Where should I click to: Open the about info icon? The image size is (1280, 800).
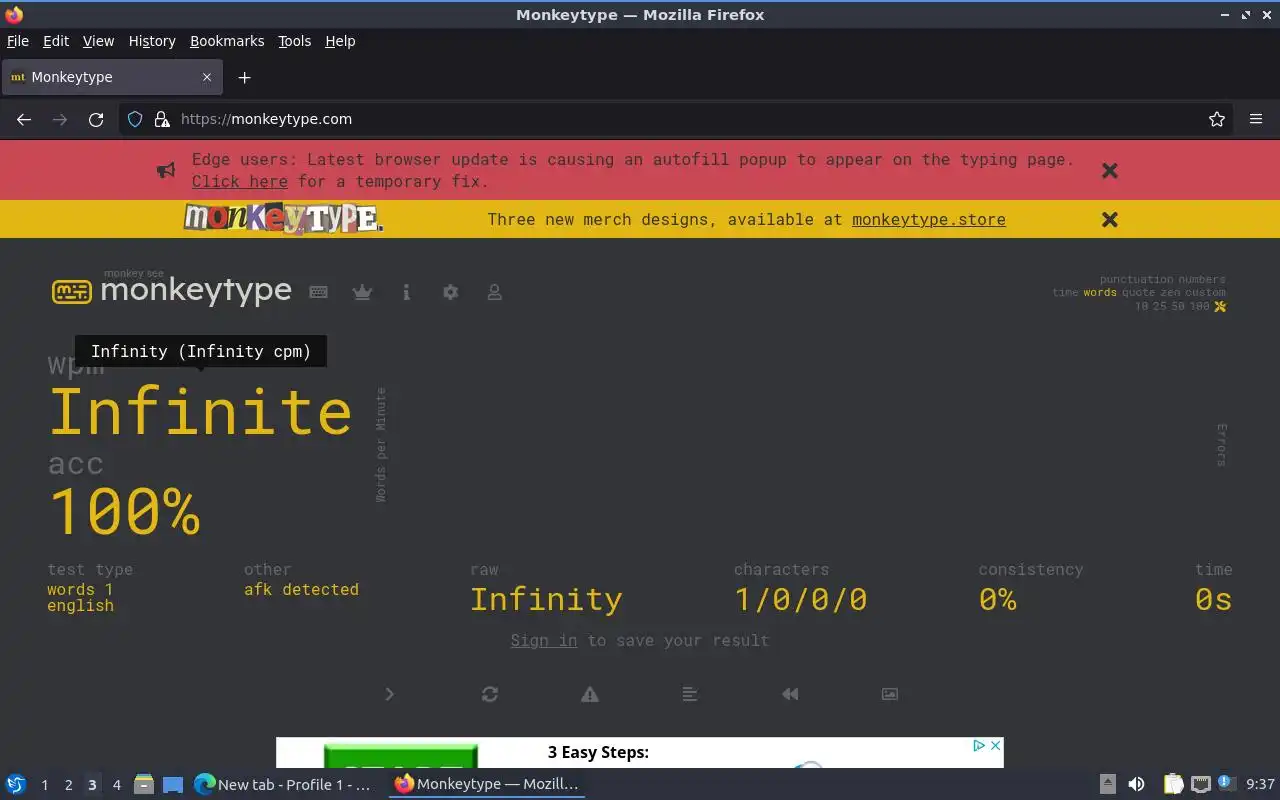coord(406,292)
